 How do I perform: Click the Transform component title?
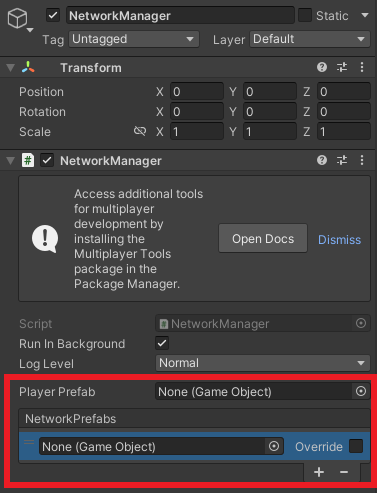tap(91, 68)
